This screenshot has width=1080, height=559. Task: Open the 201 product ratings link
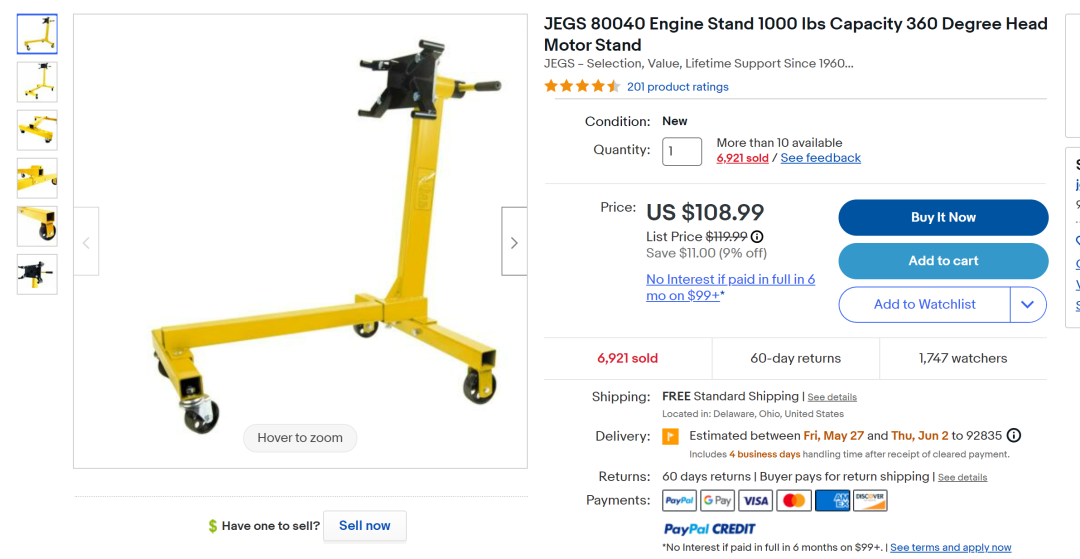tap(677, 87)
